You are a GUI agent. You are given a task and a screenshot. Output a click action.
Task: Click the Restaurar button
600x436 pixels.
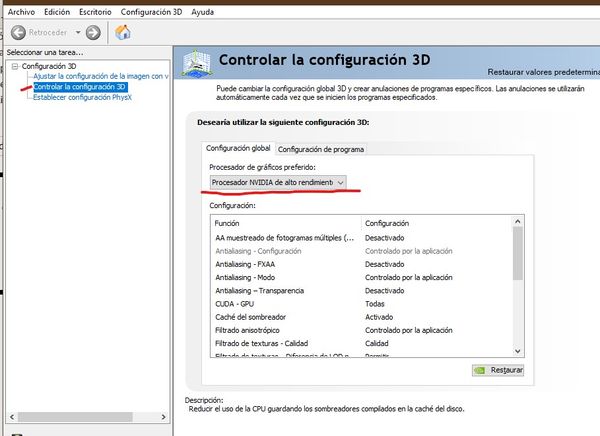pyautogui.click(x=498, y=370)
